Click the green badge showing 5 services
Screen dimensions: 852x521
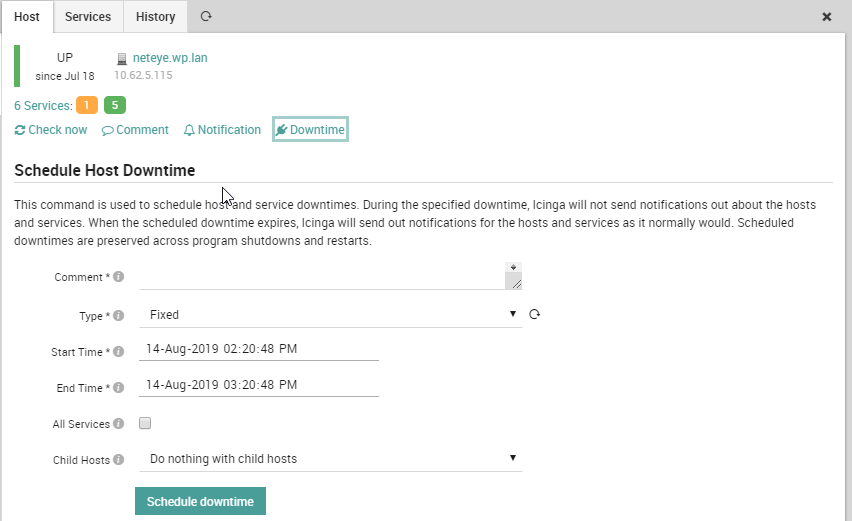pyautogui.click(x=115, y=105)
